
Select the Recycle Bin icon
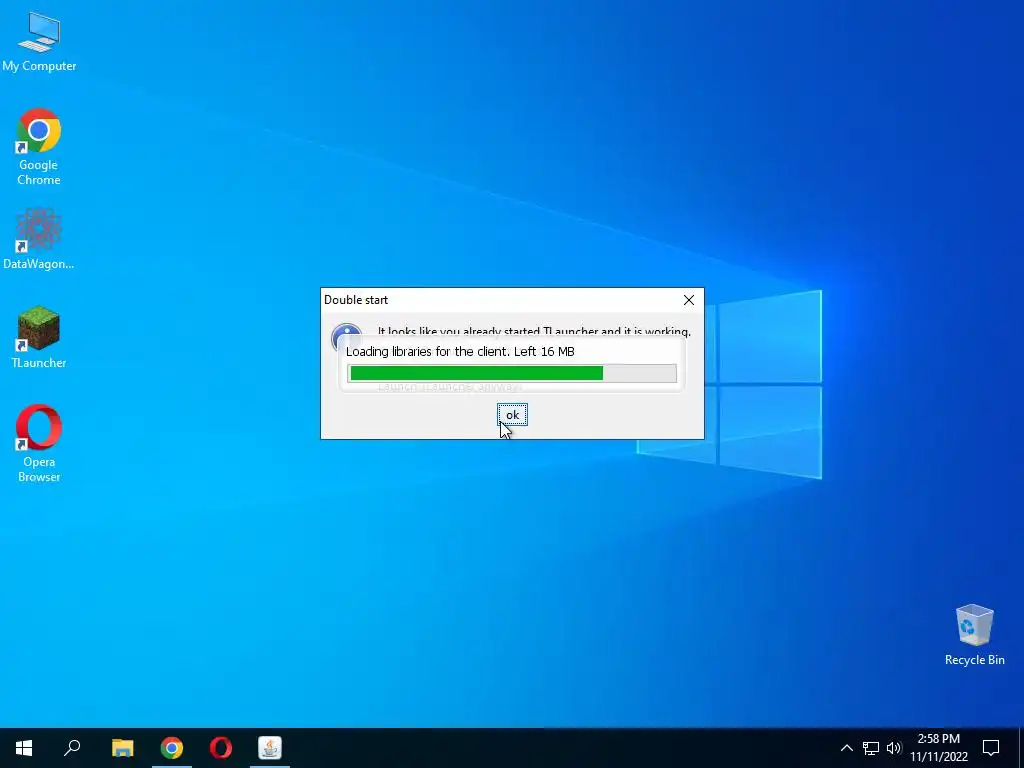tap(974, 635)
